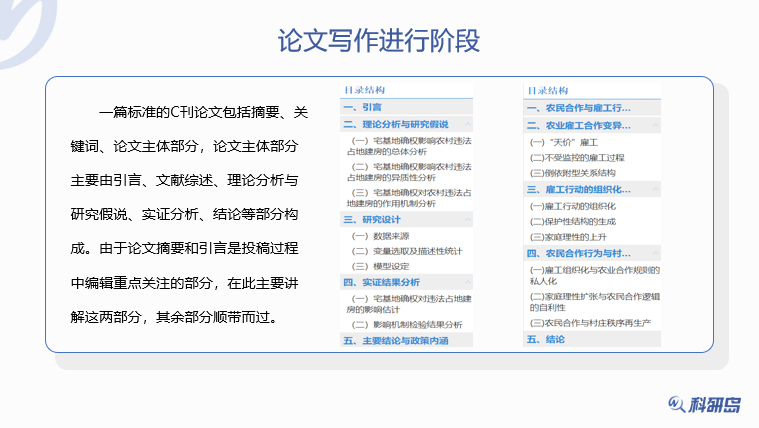Click the (二) 影响机制检验结果分析 entry
Screen dimensions: 759x428
point(407,324)
